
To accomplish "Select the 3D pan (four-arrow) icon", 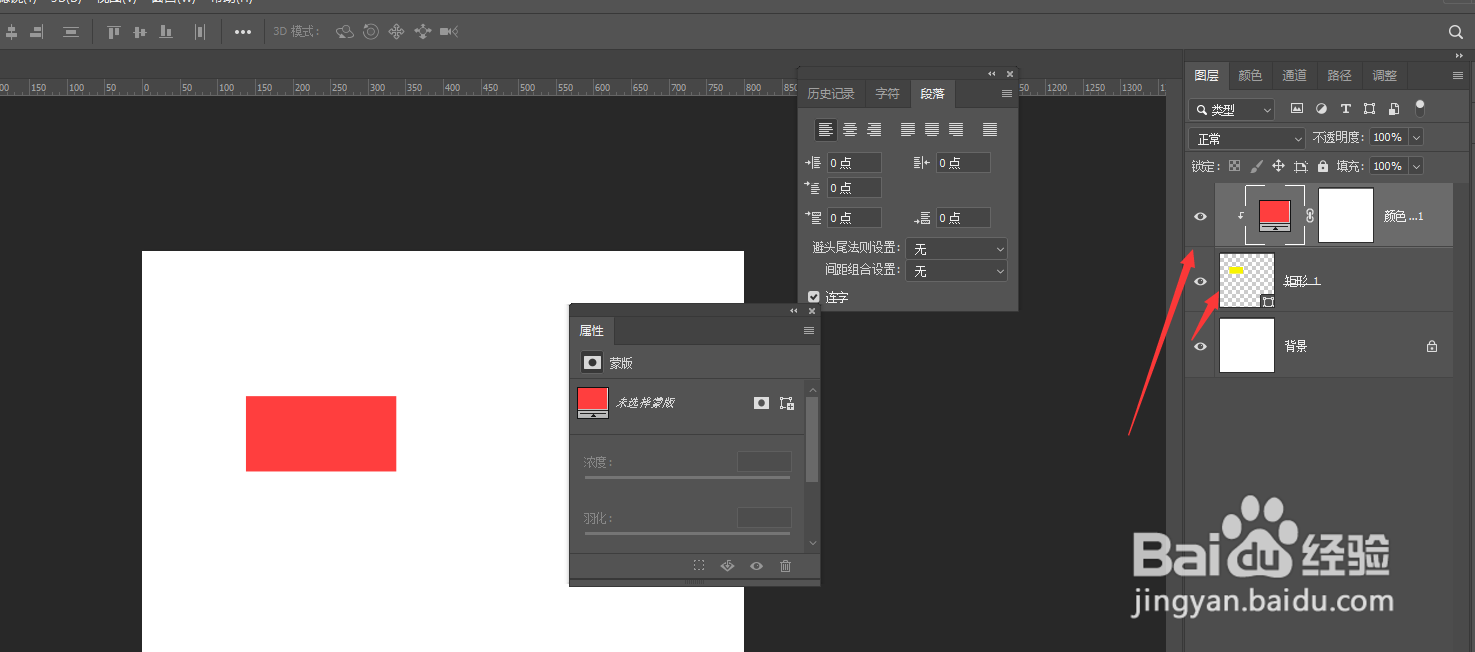I will 396,32.
